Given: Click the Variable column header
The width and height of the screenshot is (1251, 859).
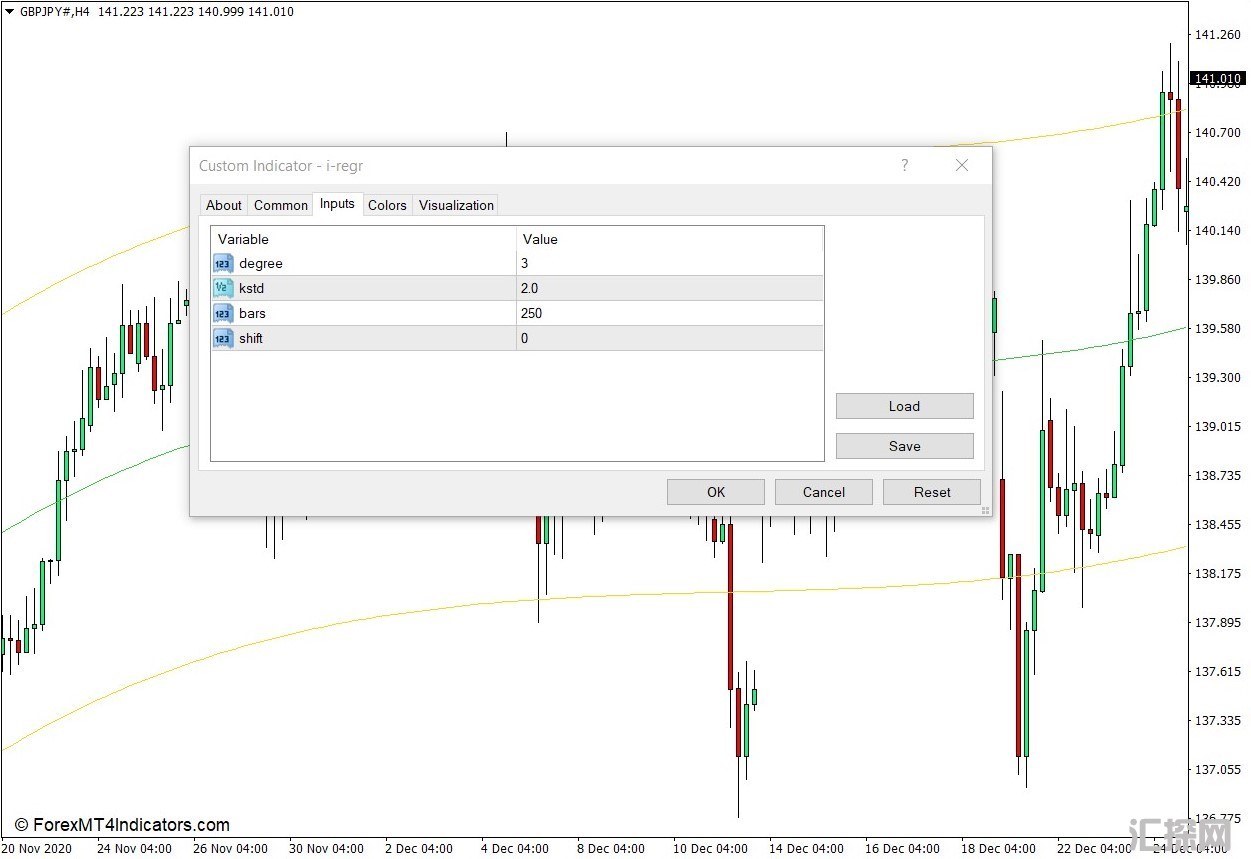Looking at the screenshot, I should tap(363, 240).
